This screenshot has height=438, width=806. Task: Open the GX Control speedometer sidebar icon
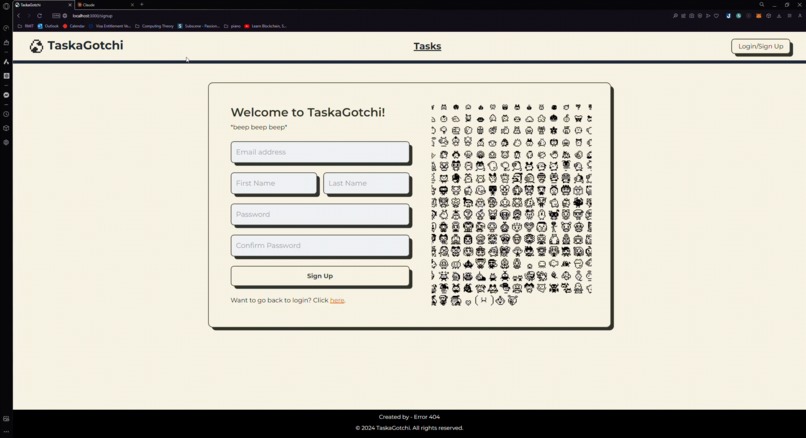point(6,28)
